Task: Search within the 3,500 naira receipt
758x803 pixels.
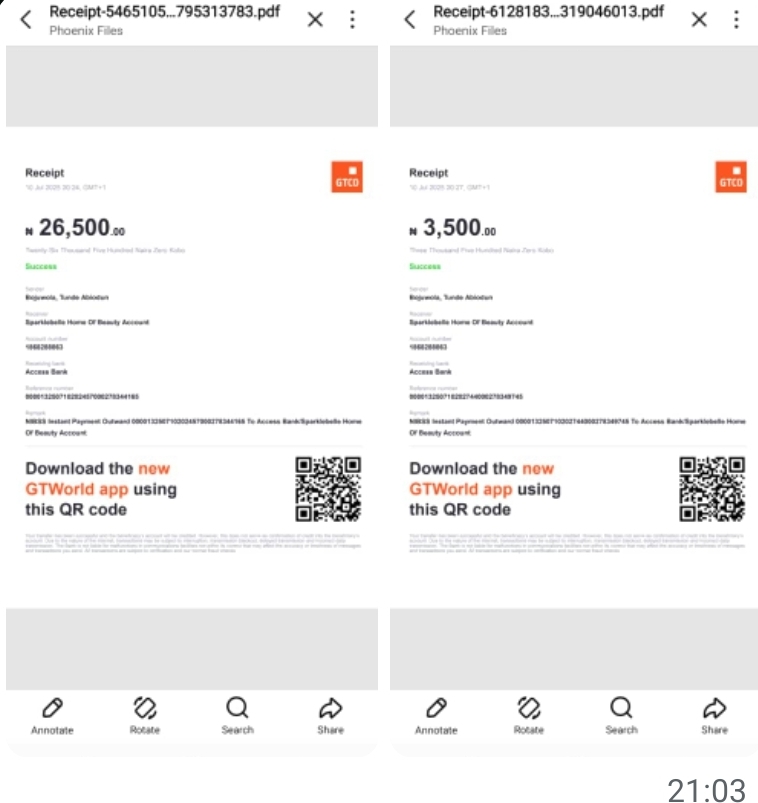Action: tap(621, 714)
